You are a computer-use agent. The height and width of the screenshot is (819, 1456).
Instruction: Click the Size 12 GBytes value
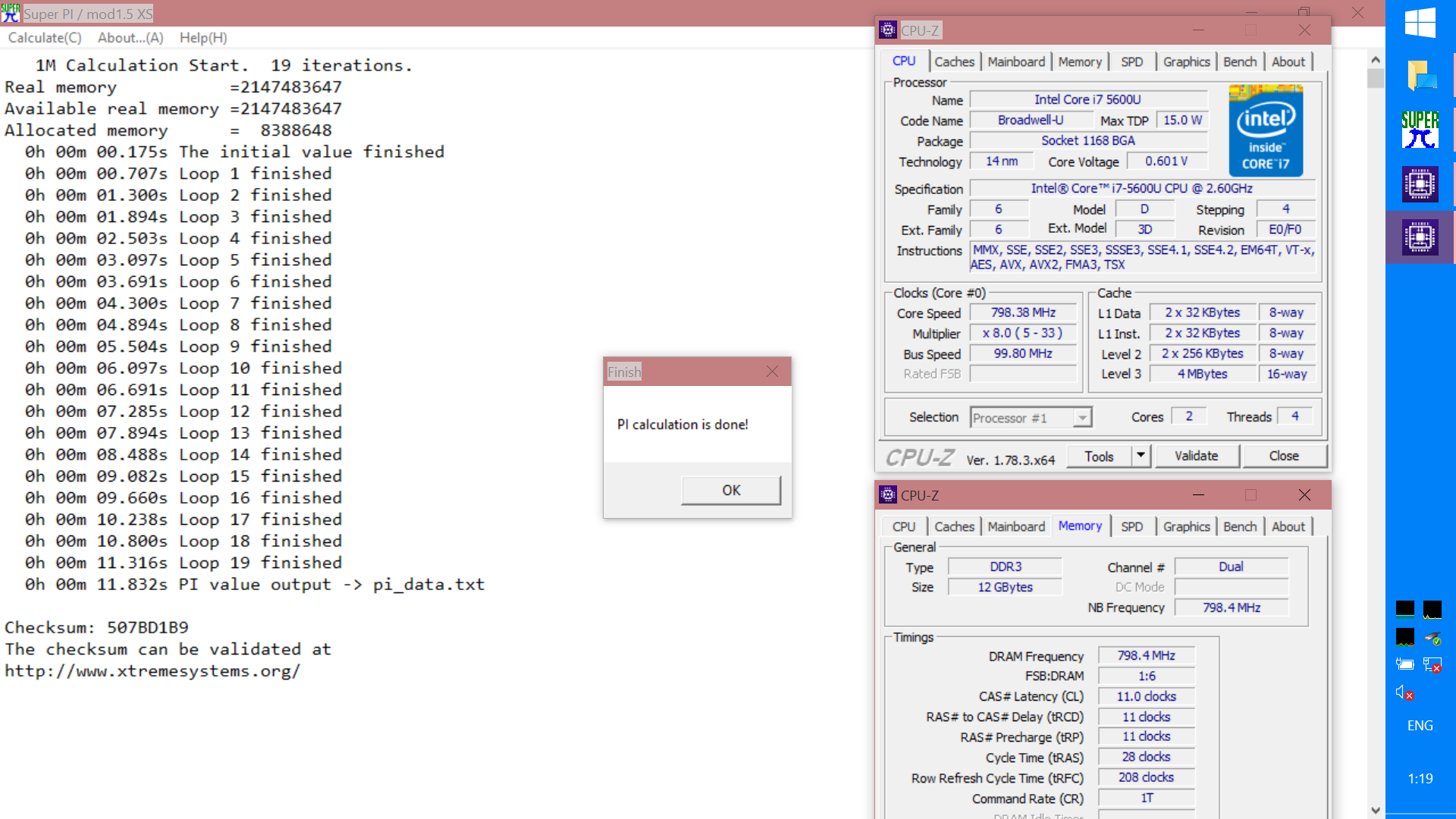pos(1005,587)
